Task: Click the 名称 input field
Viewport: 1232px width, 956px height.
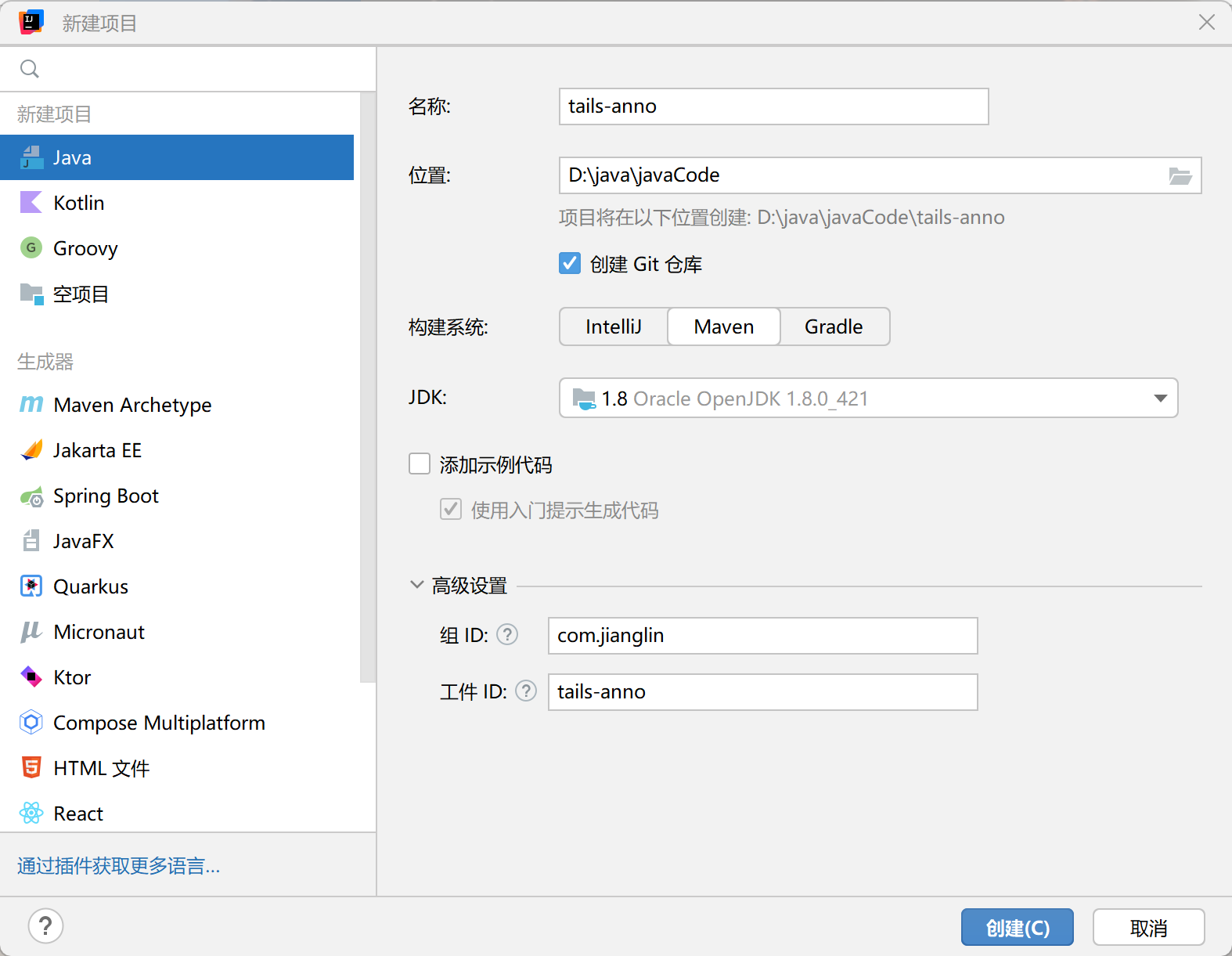Action: coord(773,106)
